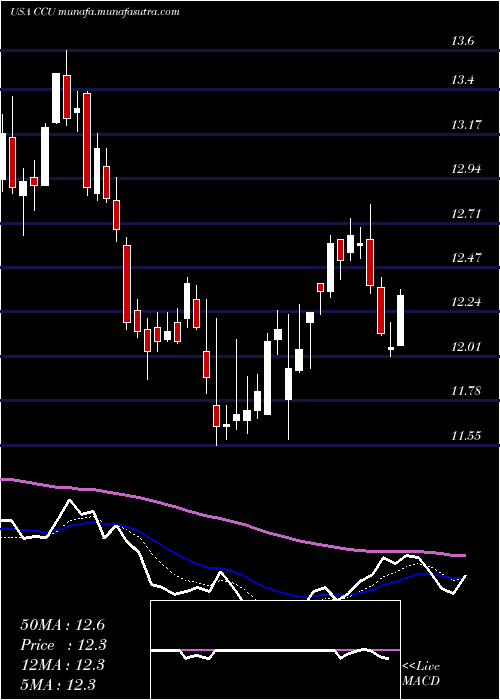Click the '50MA : 12.6' legend entry
This screenshot has width=500, height=700.
pyautogui.click(x=62, y=625)
